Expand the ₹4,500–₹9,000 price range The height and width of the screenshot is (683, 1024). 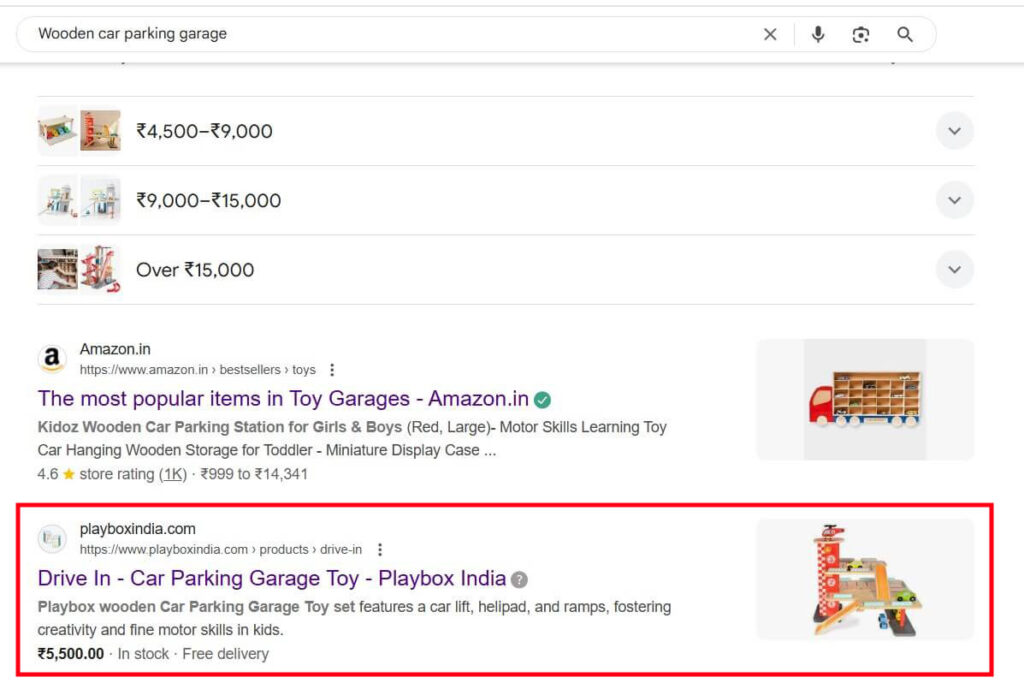[x=954, y=131]
